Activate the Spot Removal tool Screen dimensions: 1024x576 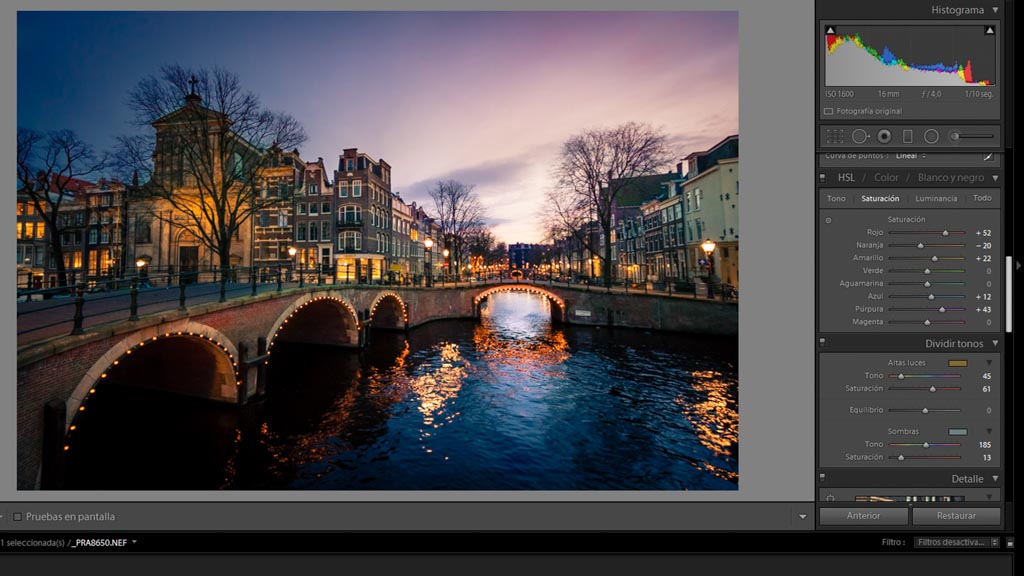tap(860, 136)
